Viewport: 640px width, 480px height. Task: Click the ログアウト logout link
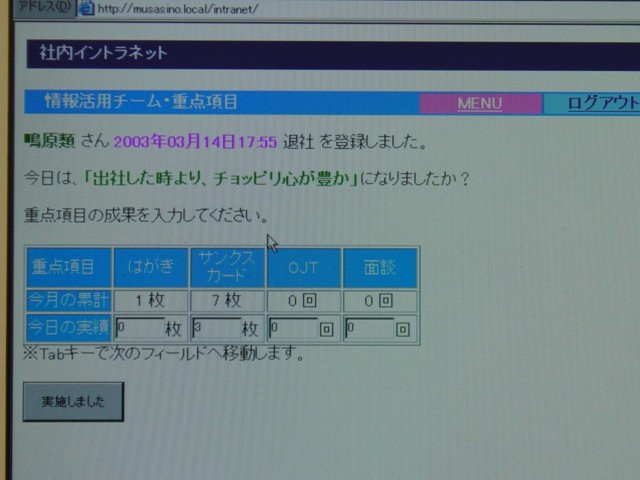click(603, 103)
